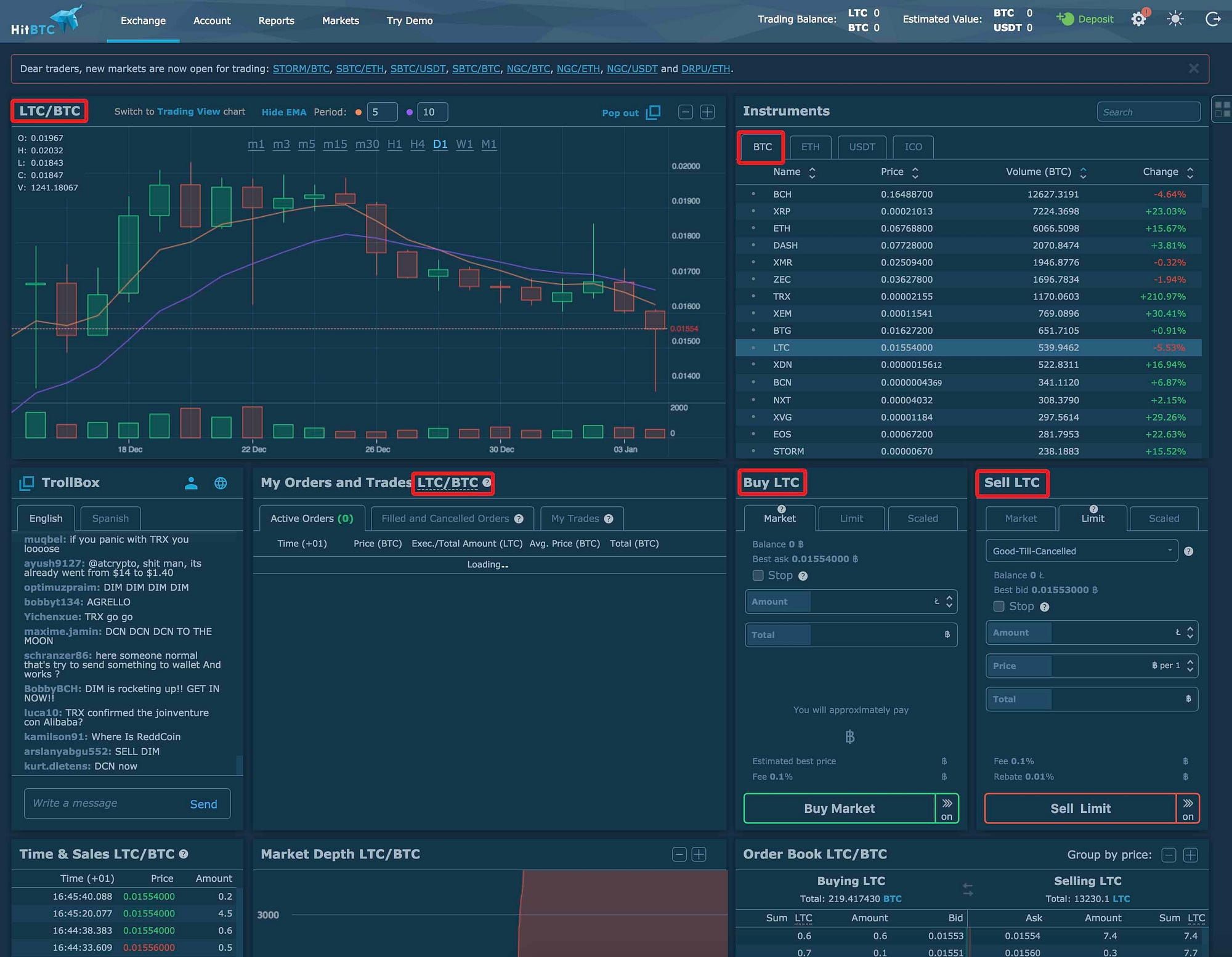Open TrollBox user profile icon

point(191,483)
